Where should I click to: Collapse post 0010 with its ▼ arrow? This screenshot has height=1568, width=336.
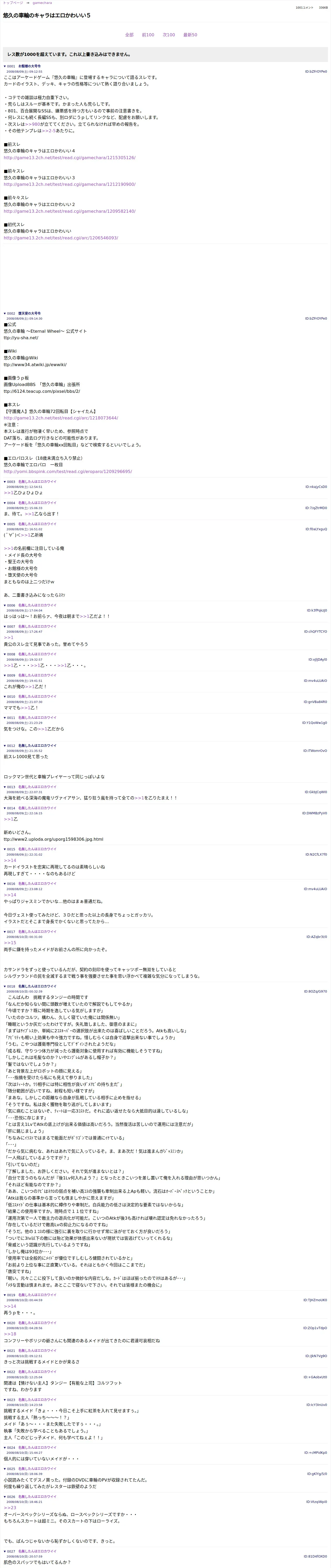click(x=5, y=696)
